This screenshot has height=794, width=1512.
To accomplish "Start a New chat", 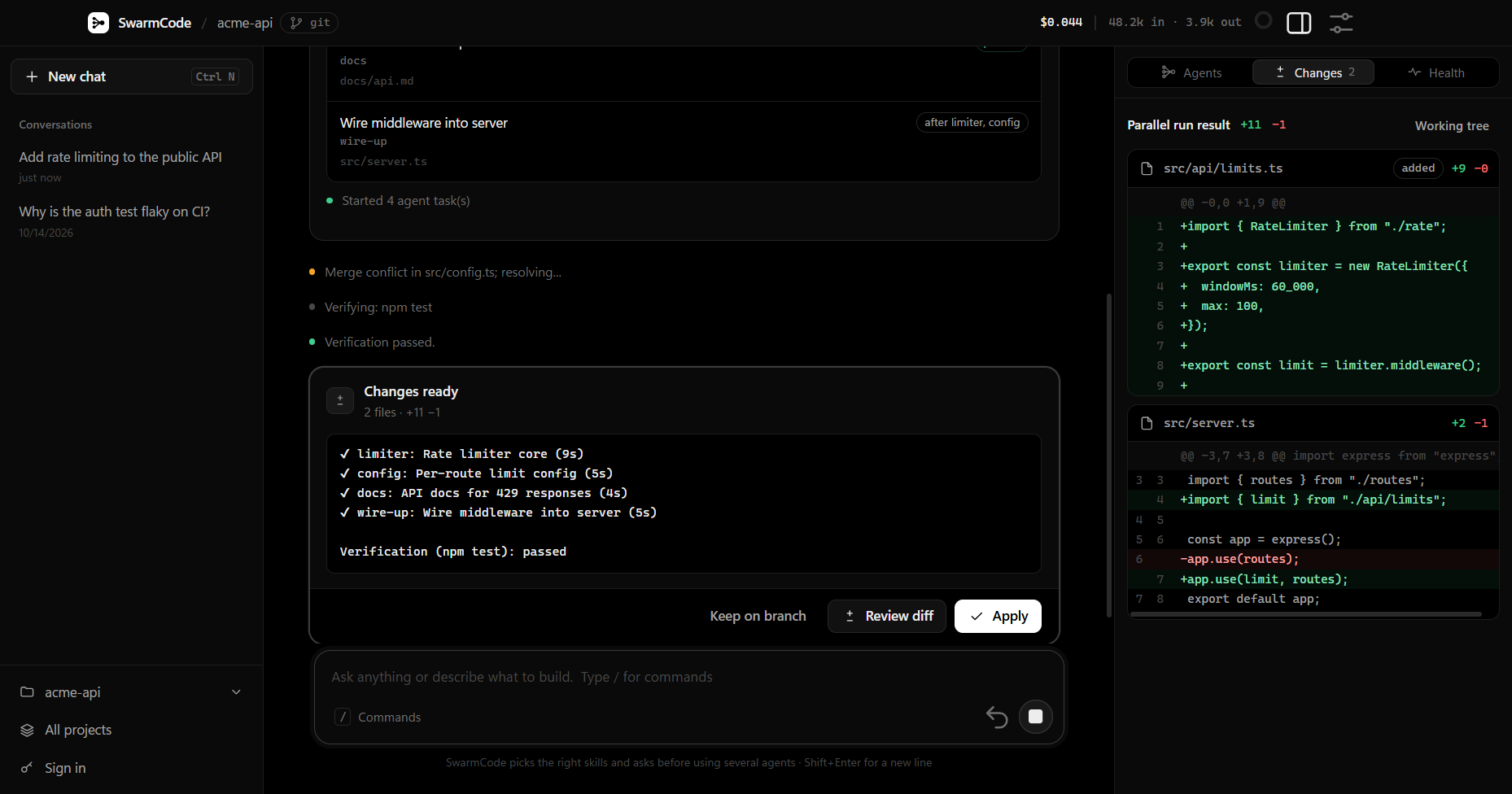I will [132, 76].
